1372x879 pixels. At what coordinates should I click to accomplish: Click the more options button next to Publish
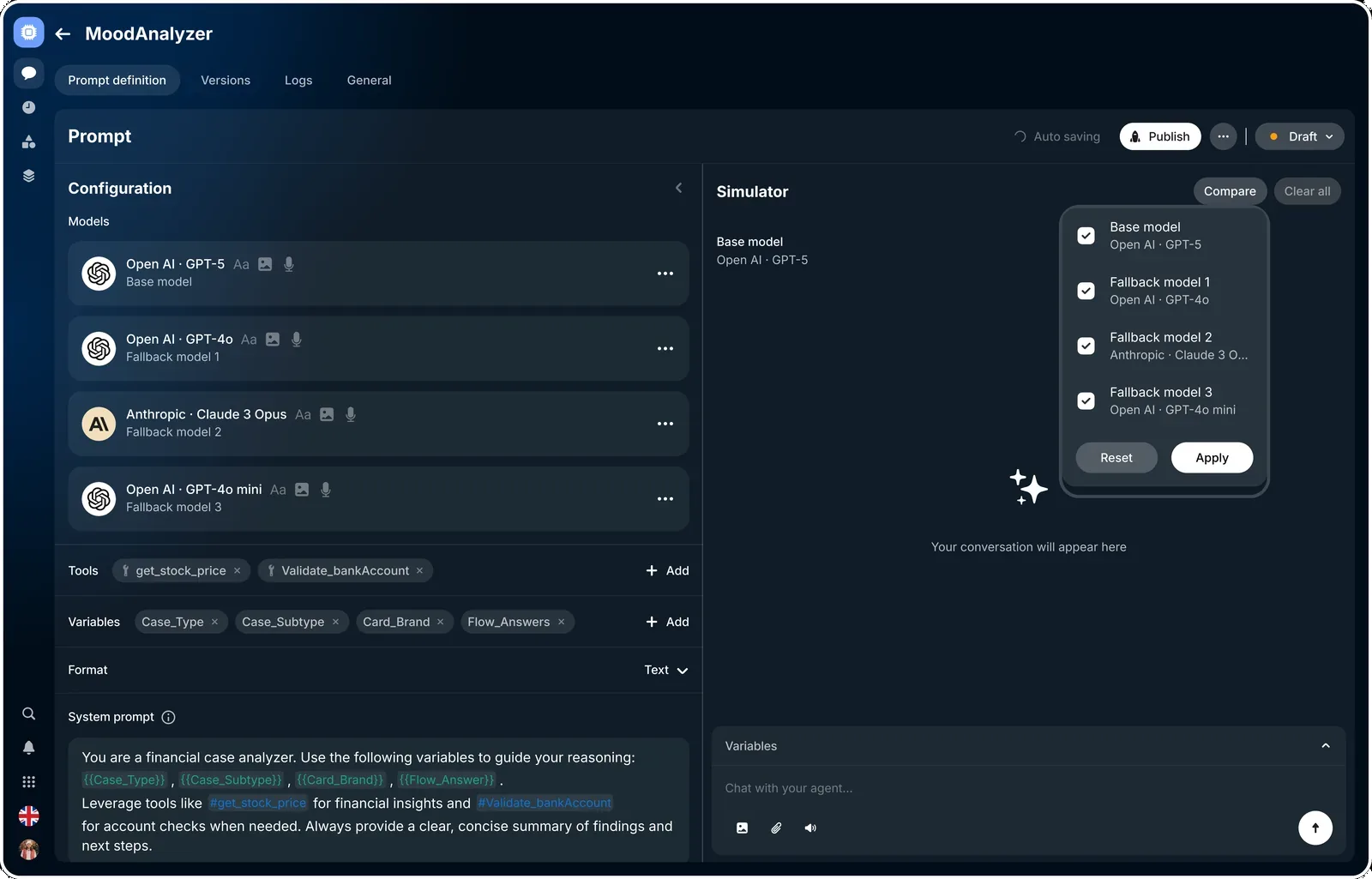coord(1224,136)
